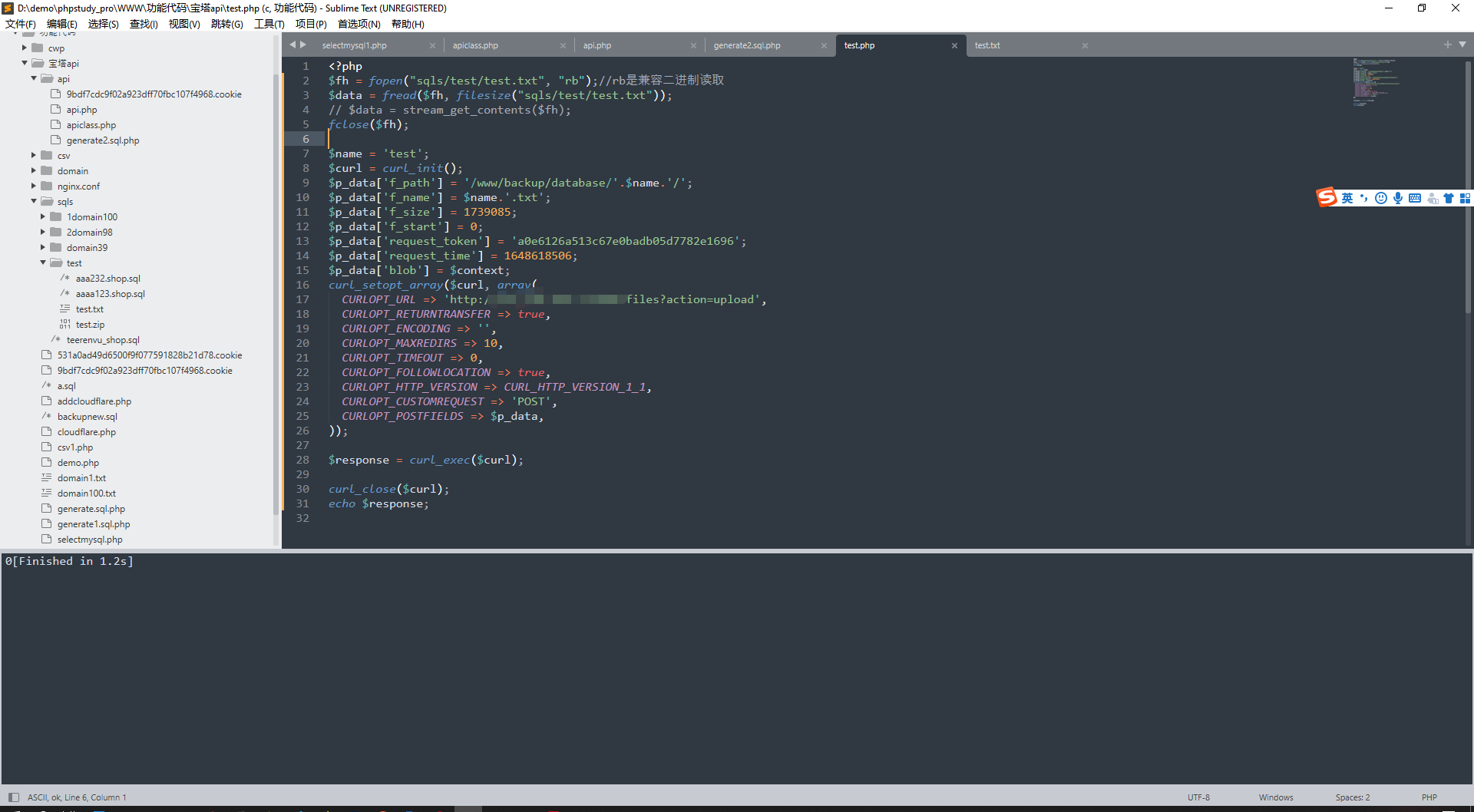Click the Sogou voice input microphone icon
The width and height of the screenshot is (1474, 812).
1398,198
